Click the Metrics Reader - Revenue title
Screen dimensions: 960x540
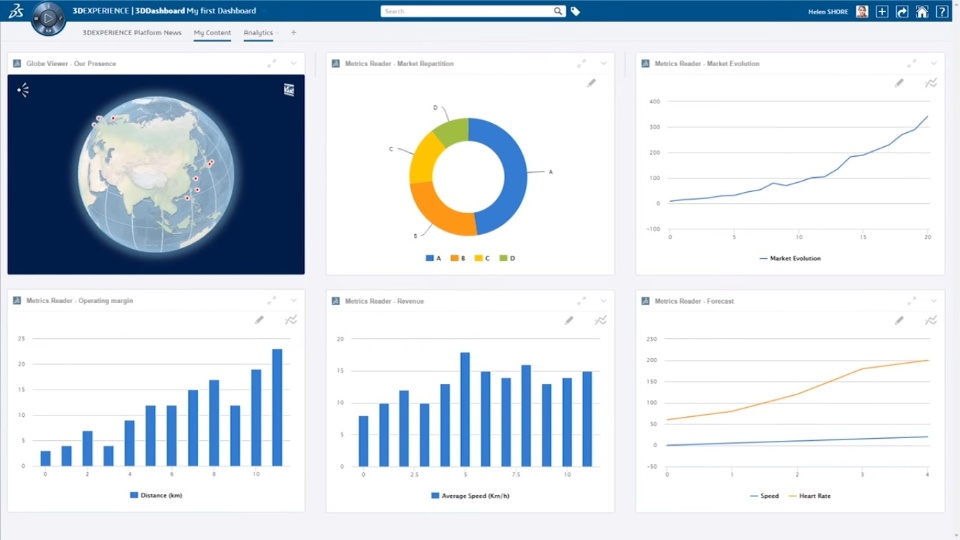[384, 301]
